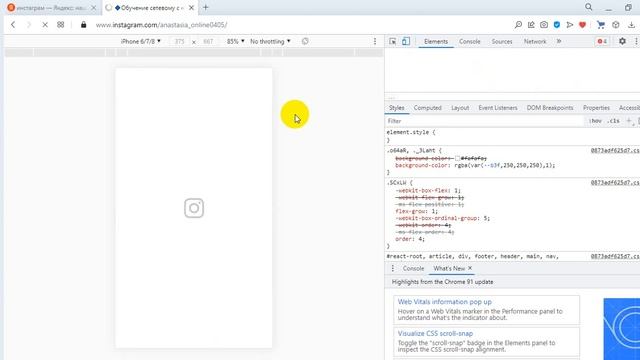Take a snapshot with the camera icon
This screenshot has height=360, width=640.
point(544,25)
